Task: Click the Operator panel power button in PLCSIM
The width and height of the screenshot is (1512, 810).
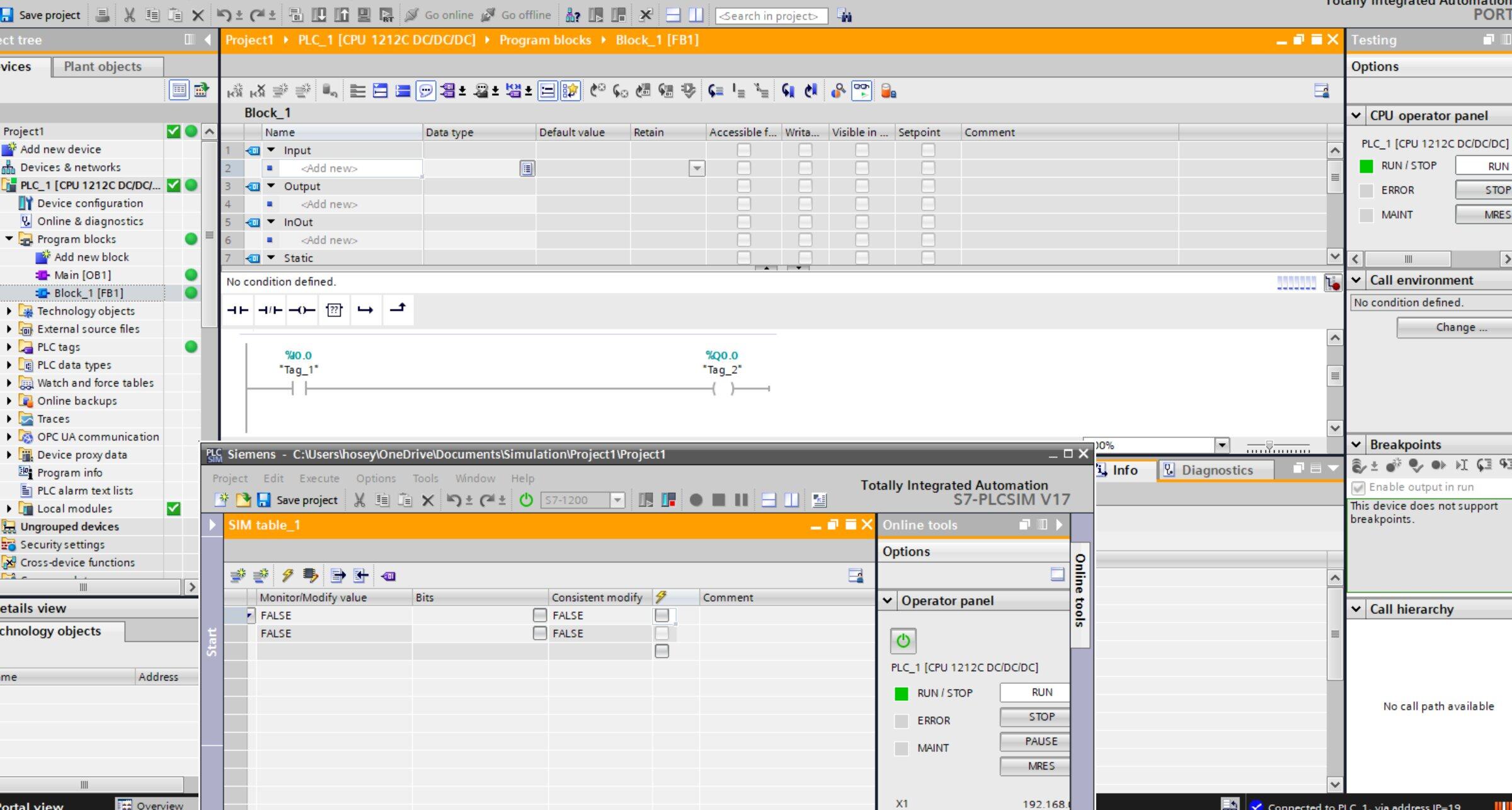Action: pos(903,640)
